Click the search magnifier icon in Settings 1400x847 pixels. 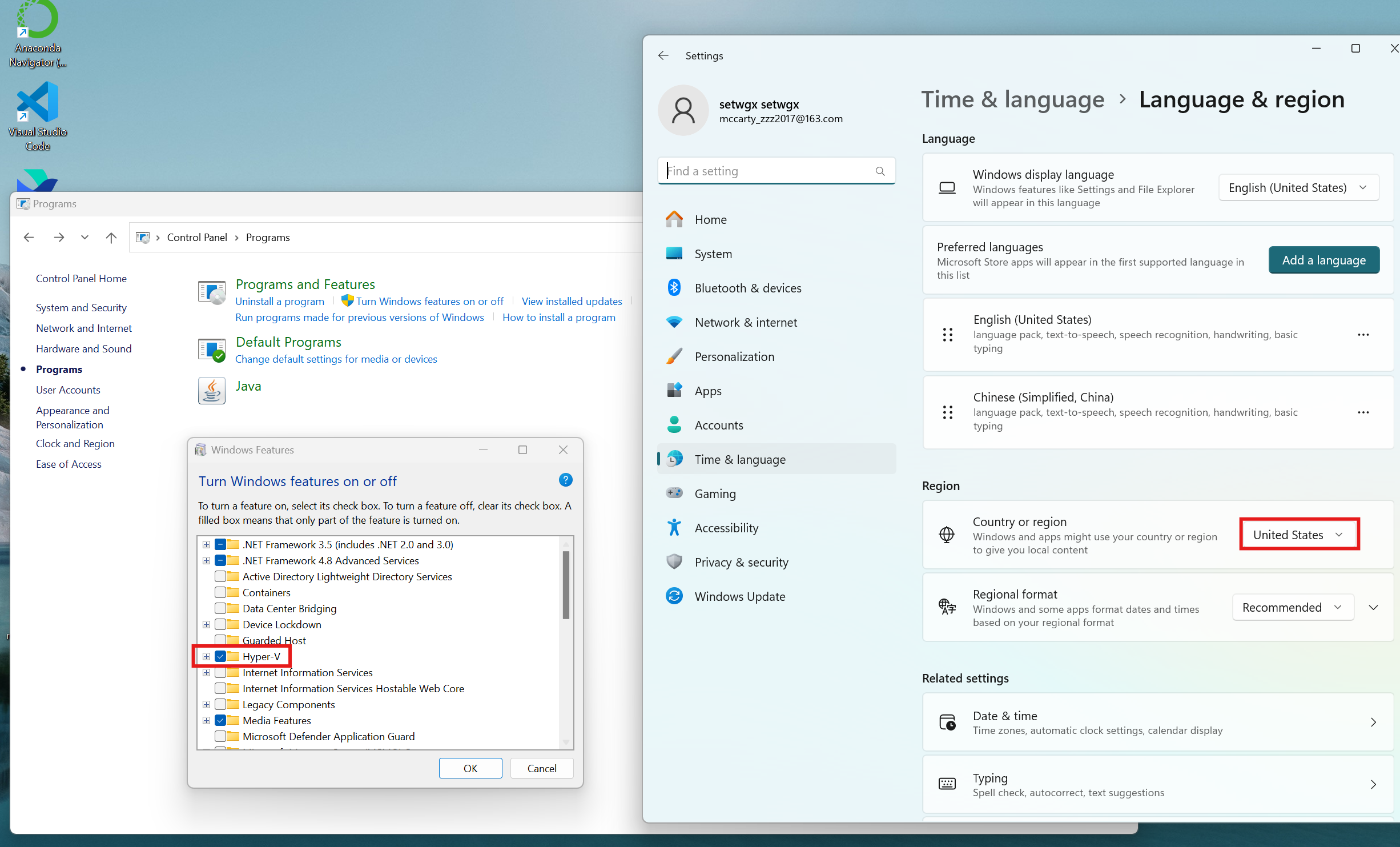coord(880,171)
